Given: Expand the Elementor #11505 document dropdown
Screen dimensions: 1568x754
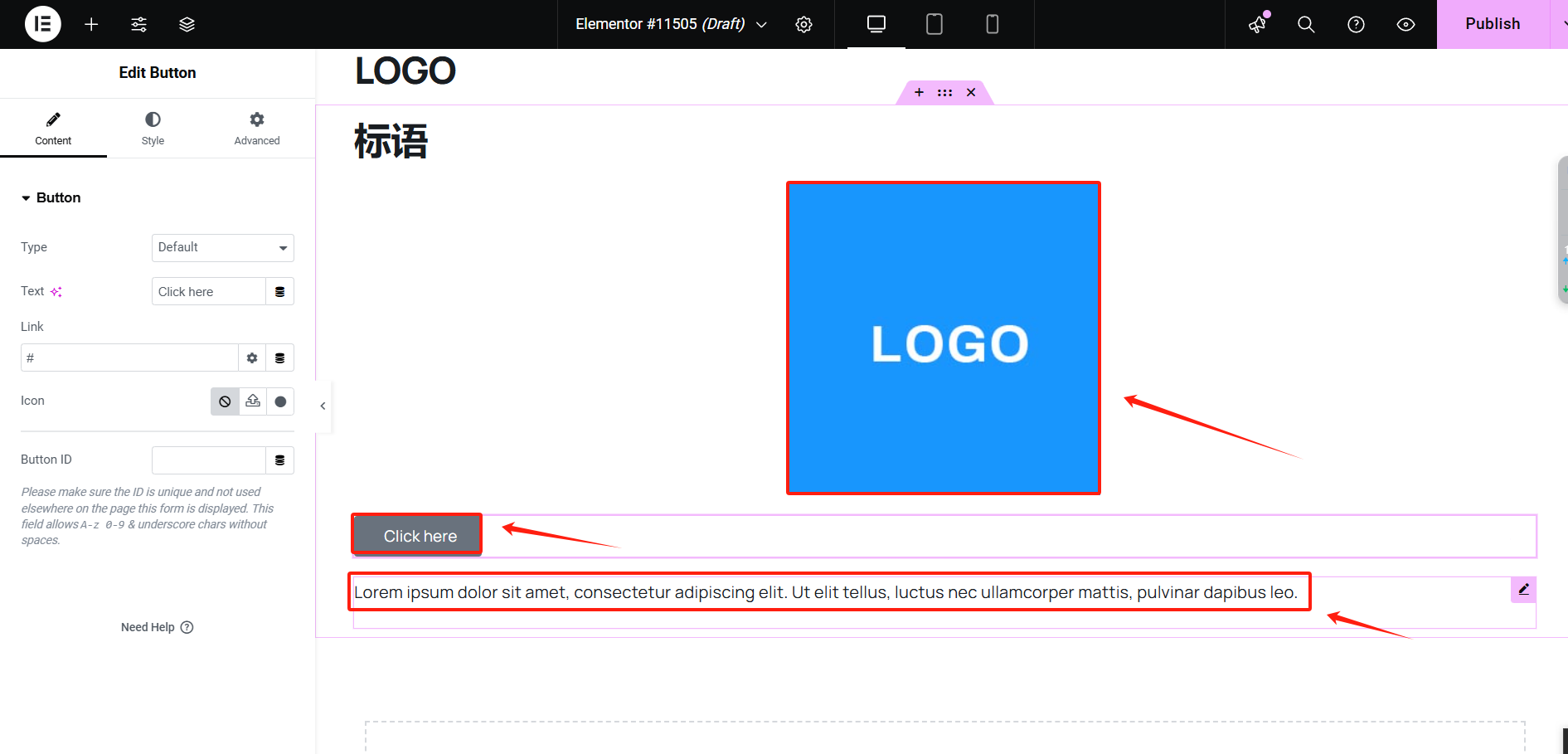Looking at the screenshot, I should [761, 24].
